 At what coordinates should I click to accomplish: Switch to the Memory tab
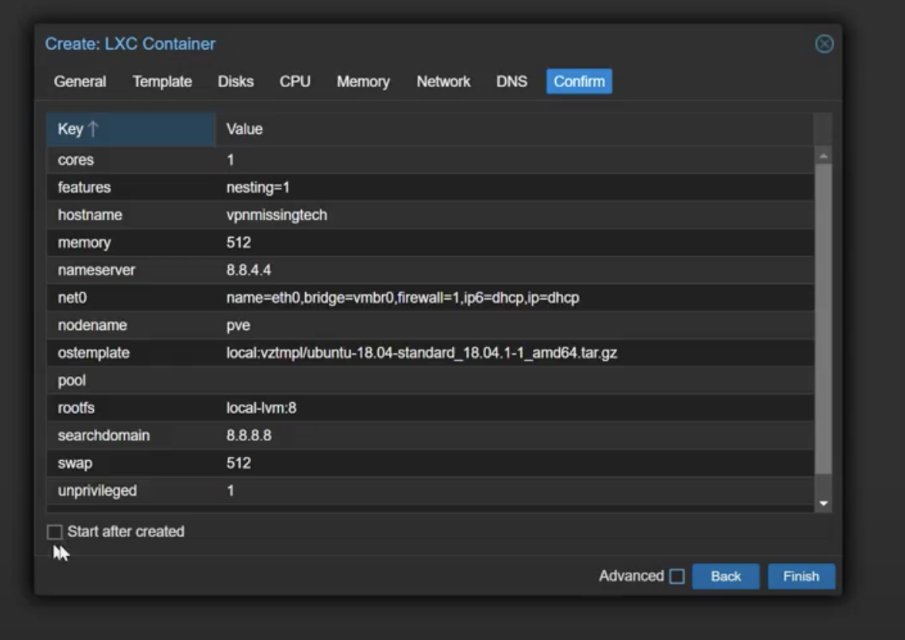pos(363,82)
